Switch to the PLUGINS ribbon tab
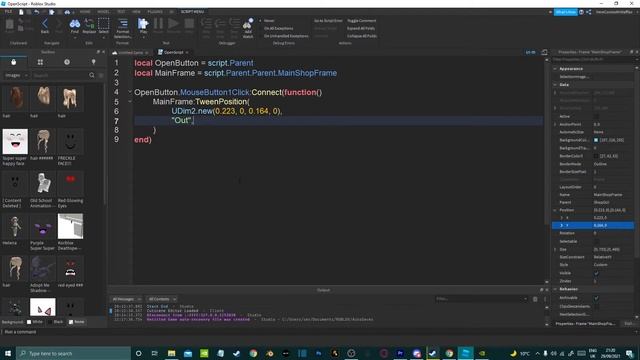This screenshot has height=360, width=640. [x=155, y=12]
